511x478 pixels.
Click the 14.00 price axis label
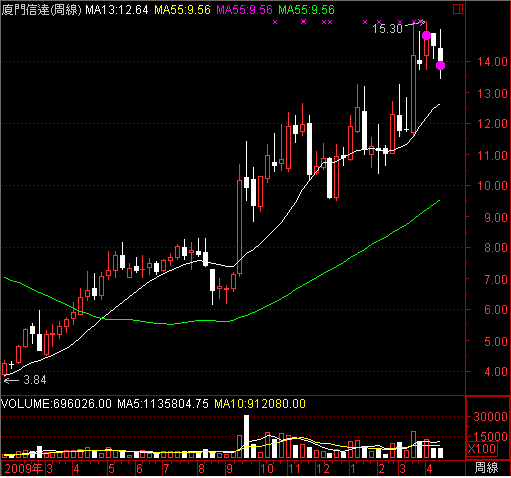(492, 62)
